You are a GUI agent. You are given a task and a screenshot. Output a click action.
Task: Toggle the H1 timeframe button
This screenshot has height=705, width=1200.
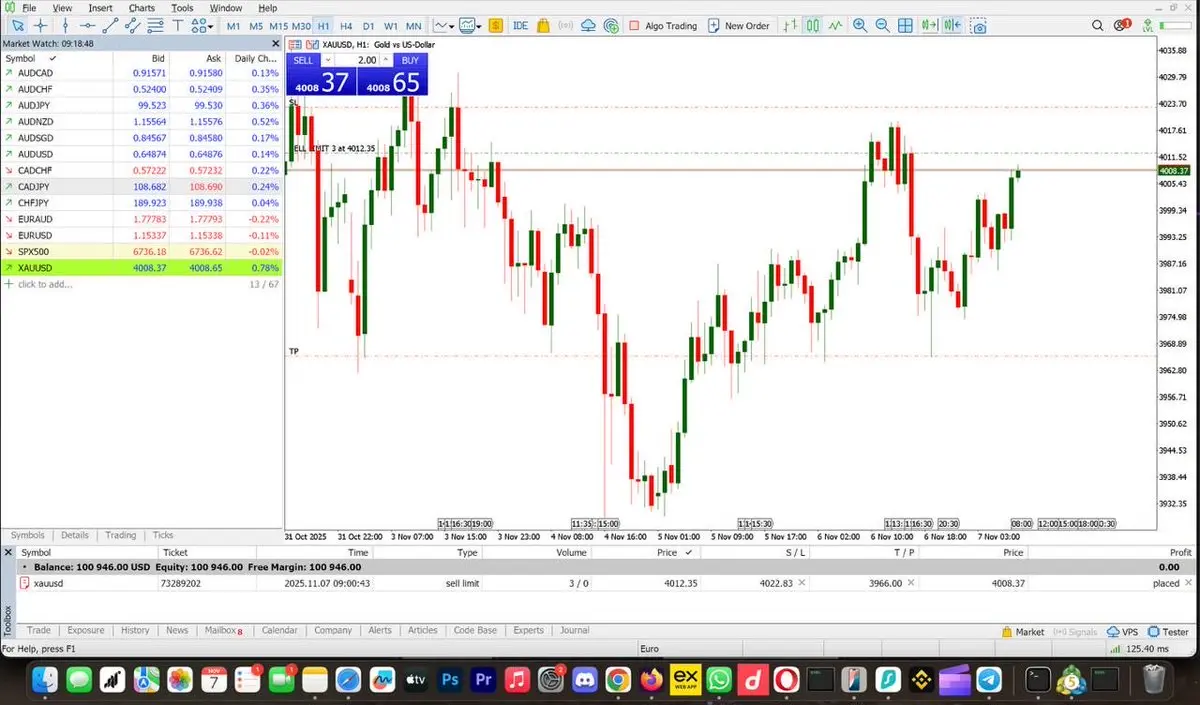323,25
